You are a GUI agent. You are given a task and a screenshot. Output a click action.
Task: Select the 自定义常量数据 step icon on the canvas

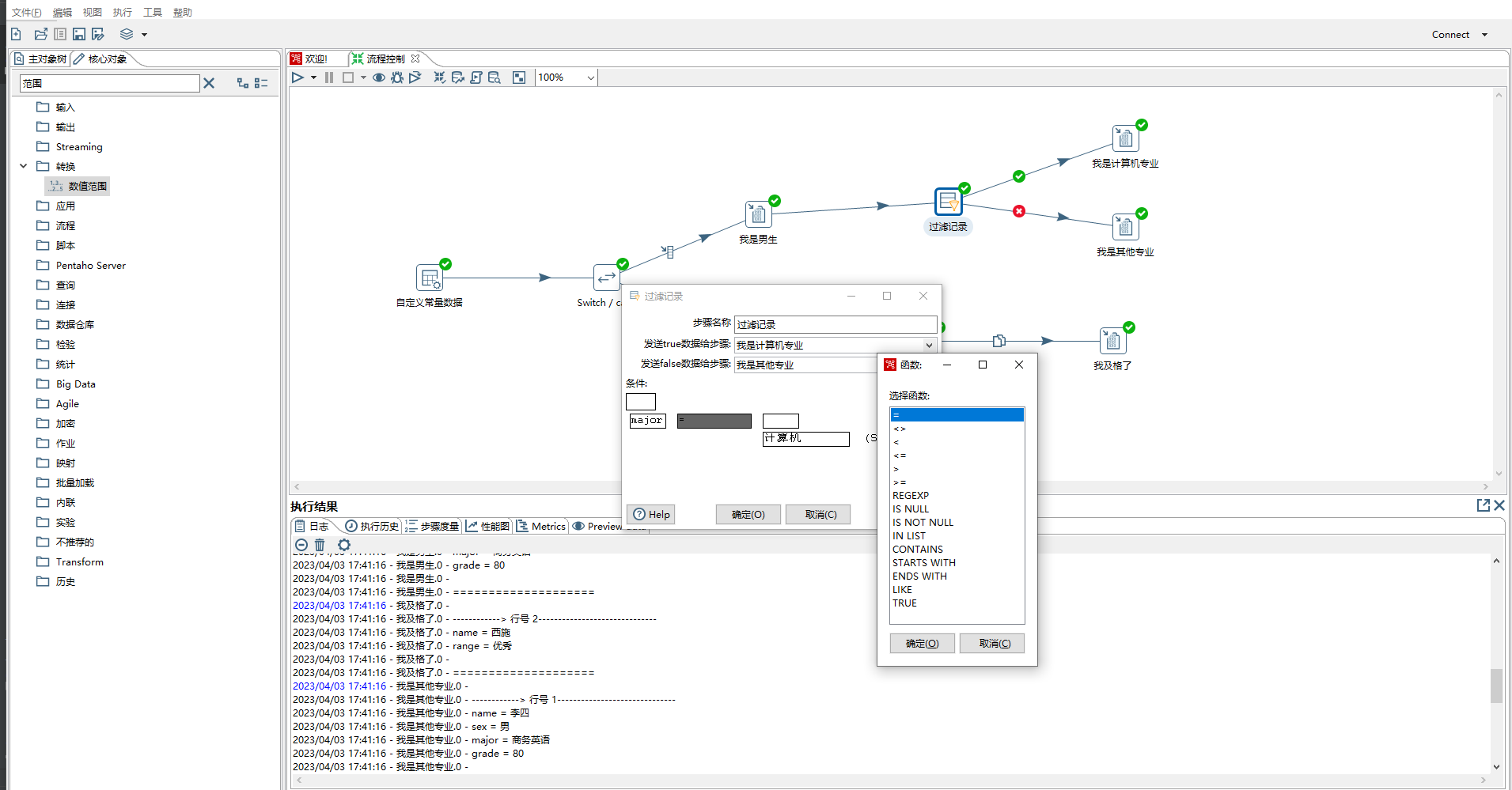coord(429,278)
